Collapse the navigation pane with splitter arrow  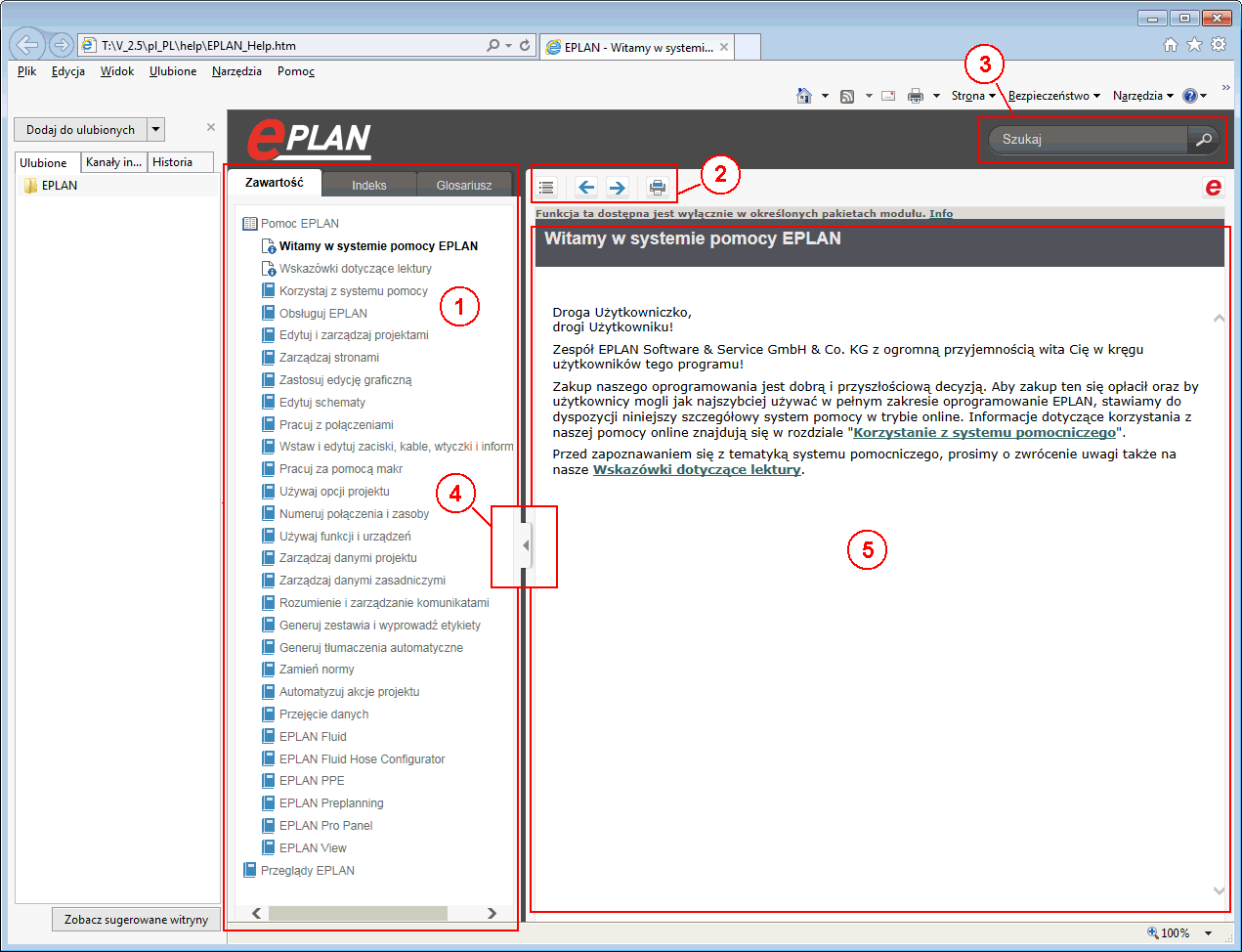[x=525, y=545]
